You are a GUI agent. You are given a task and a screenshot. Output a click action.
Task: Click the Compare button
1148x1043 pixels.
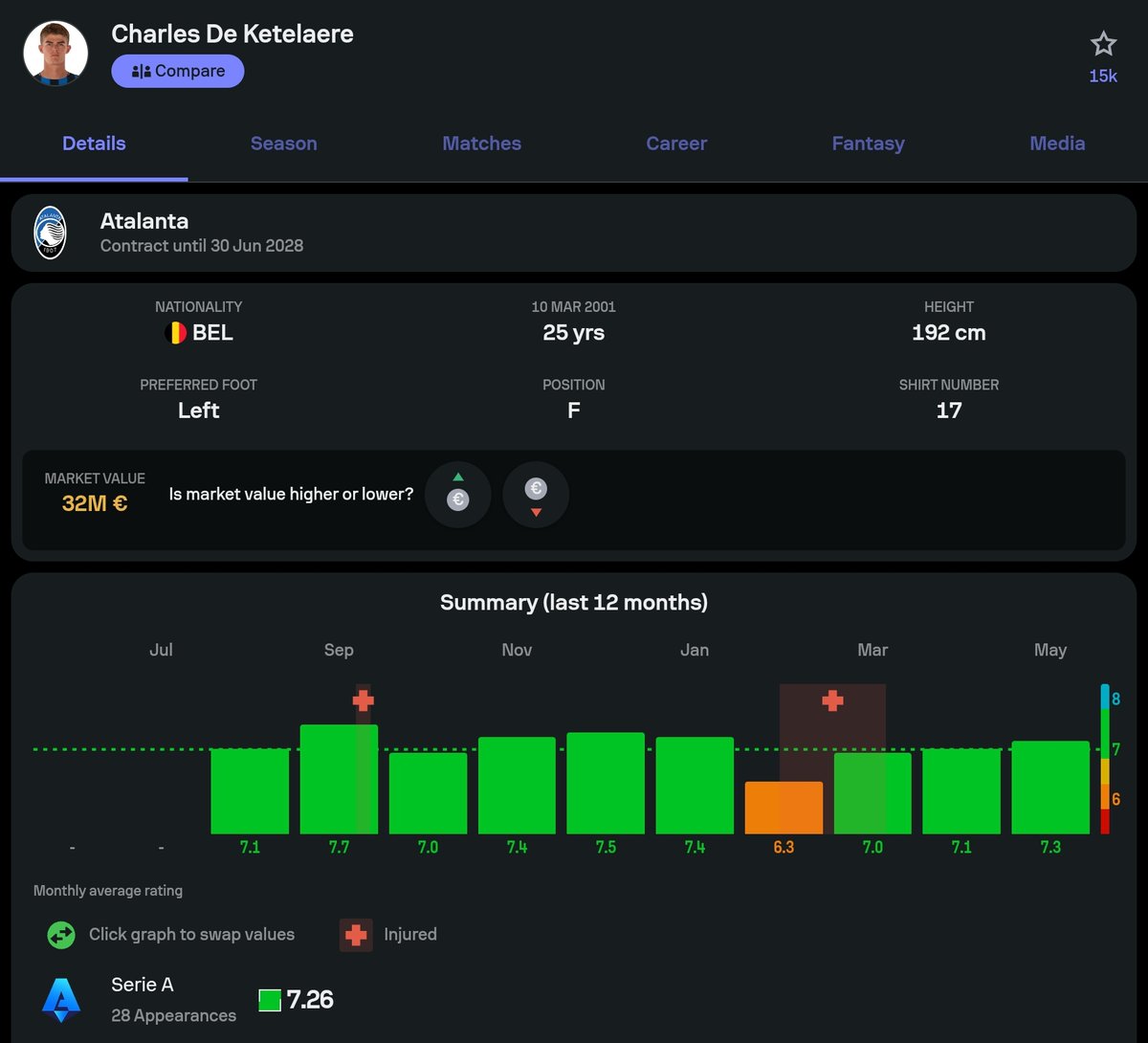coord(178,71)
